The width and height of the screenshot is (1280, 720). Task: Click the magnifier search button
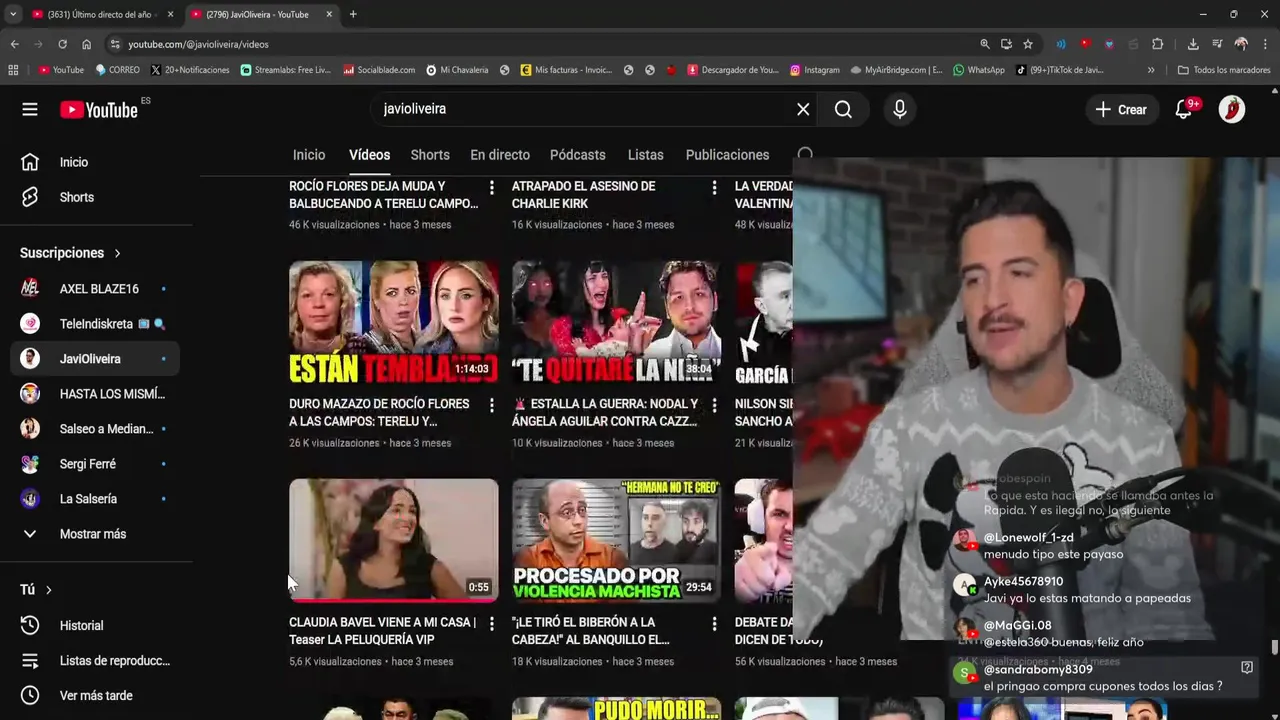843,109
